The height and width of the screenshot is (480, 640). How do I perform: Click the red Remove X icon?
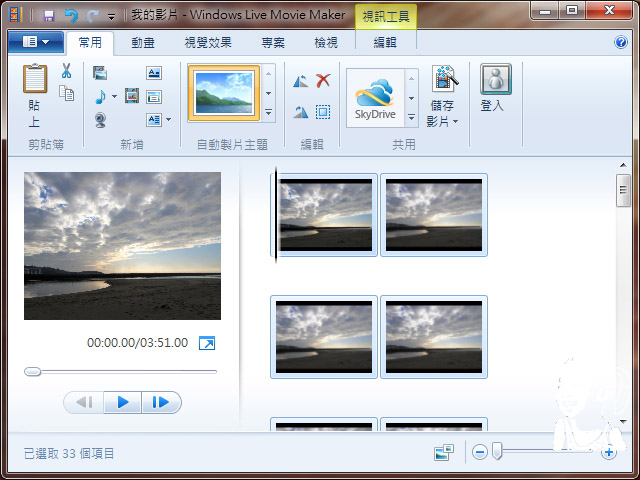tap(323, 80)
